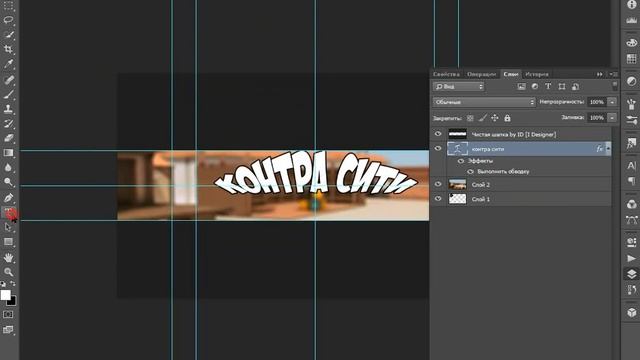Switch to the Свойства tab
Screen dimensions: 640x360
coord(446,74)
